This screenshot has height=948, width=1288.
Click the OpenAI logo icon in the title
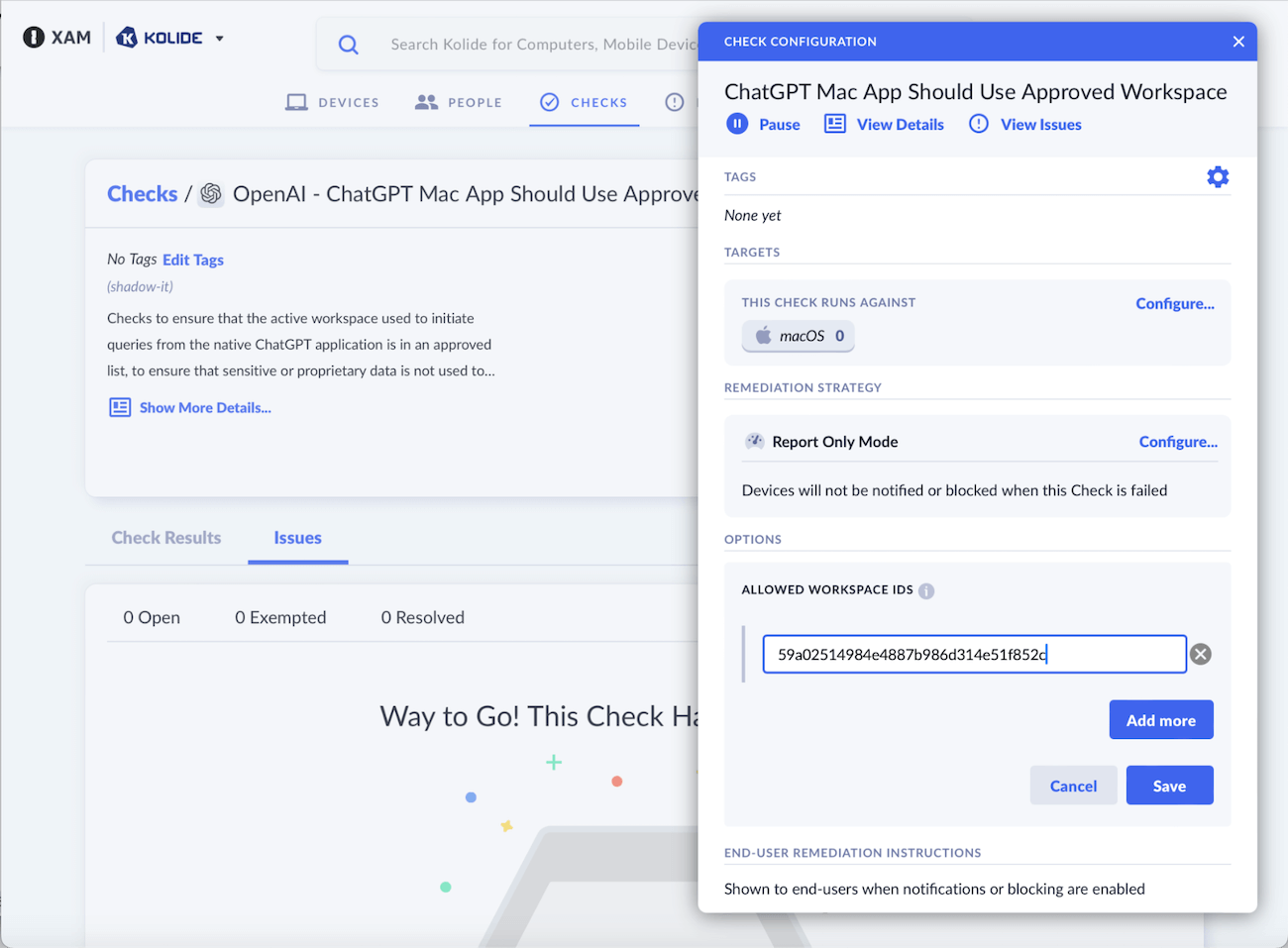click(211, 194)
